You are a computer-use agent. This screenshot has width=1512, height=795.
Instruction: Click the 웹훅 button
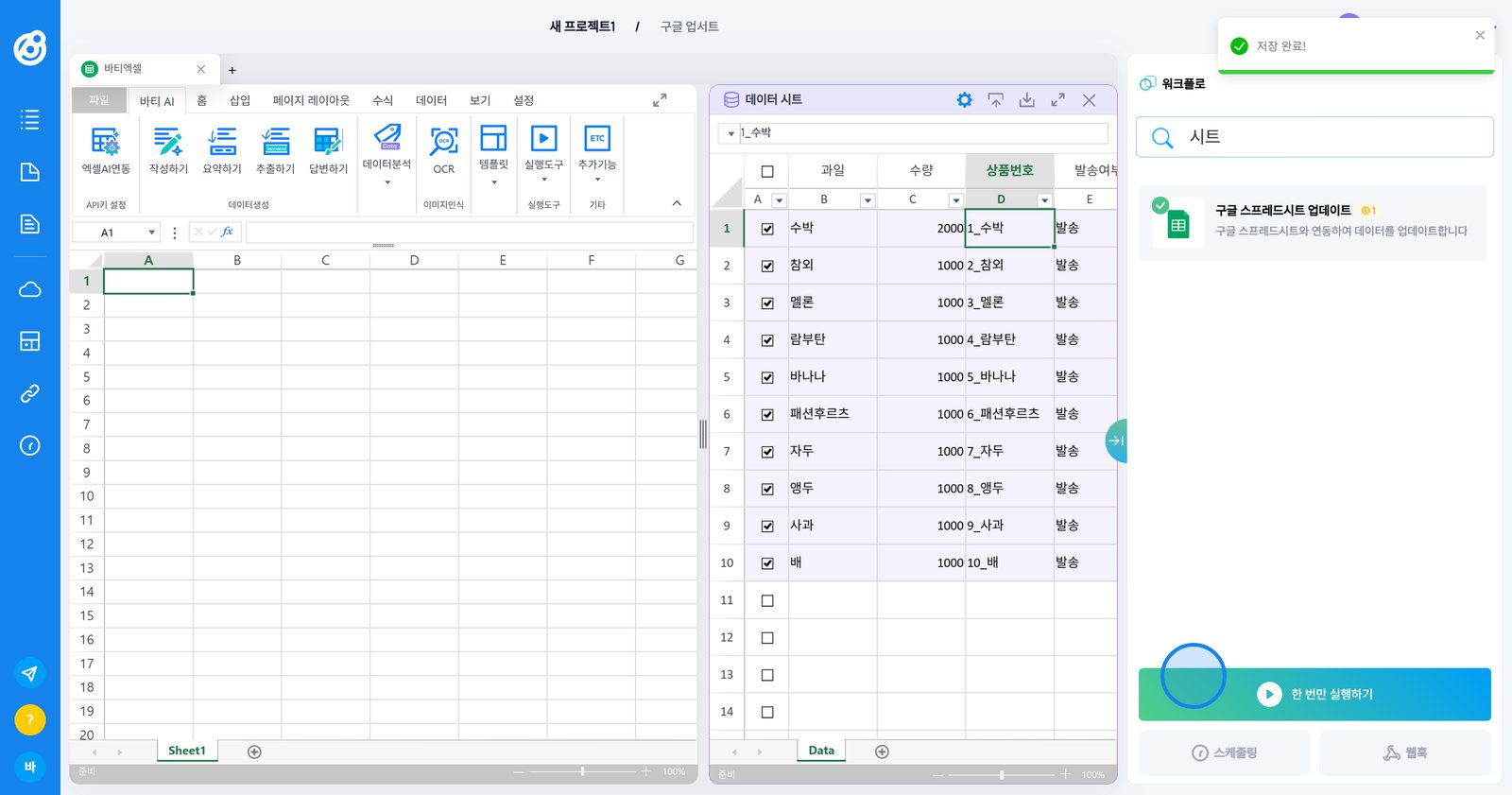click(x=1405, y=753)
